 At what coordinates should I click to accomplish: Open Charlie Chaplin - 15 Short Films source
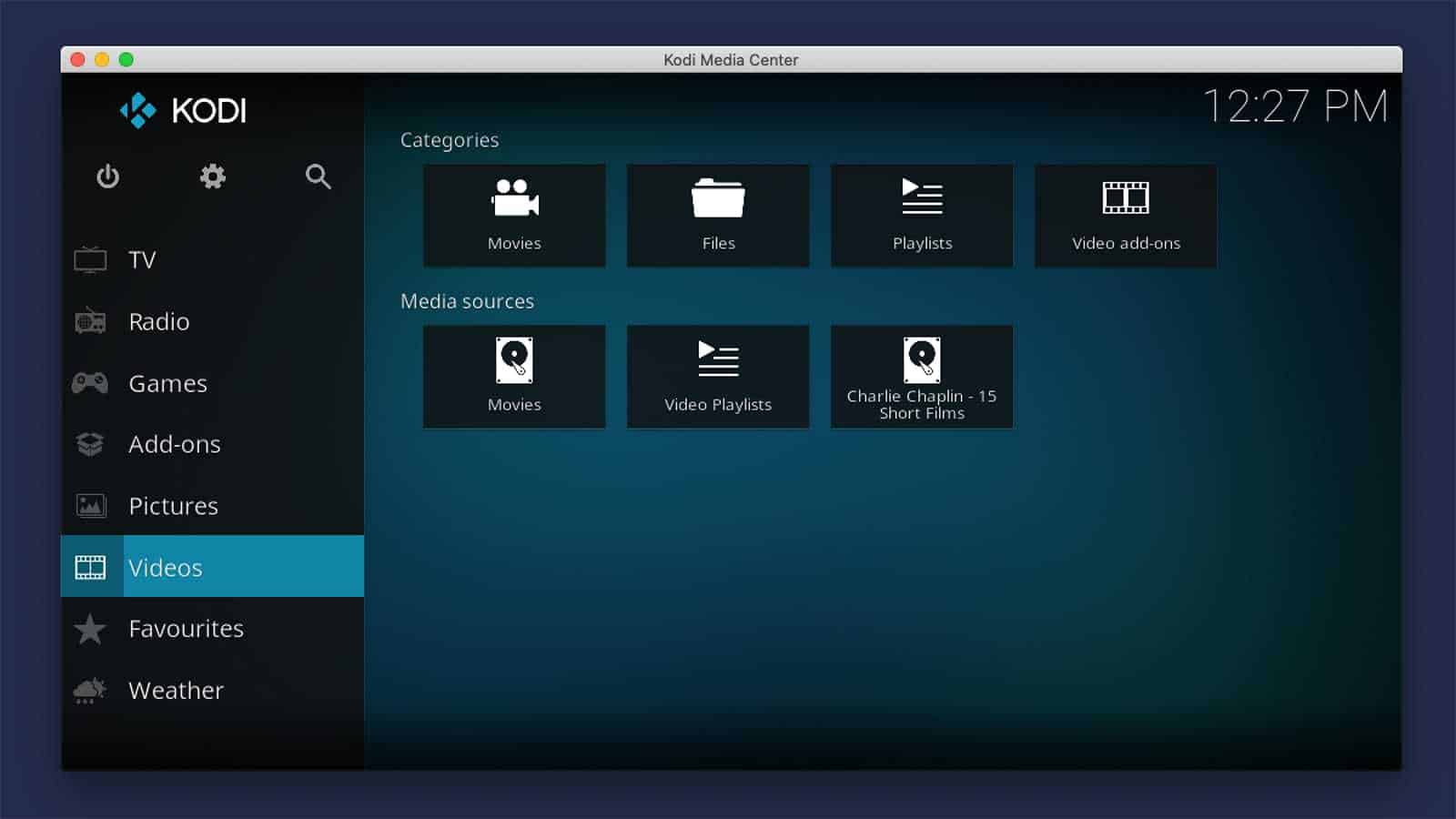922,377
